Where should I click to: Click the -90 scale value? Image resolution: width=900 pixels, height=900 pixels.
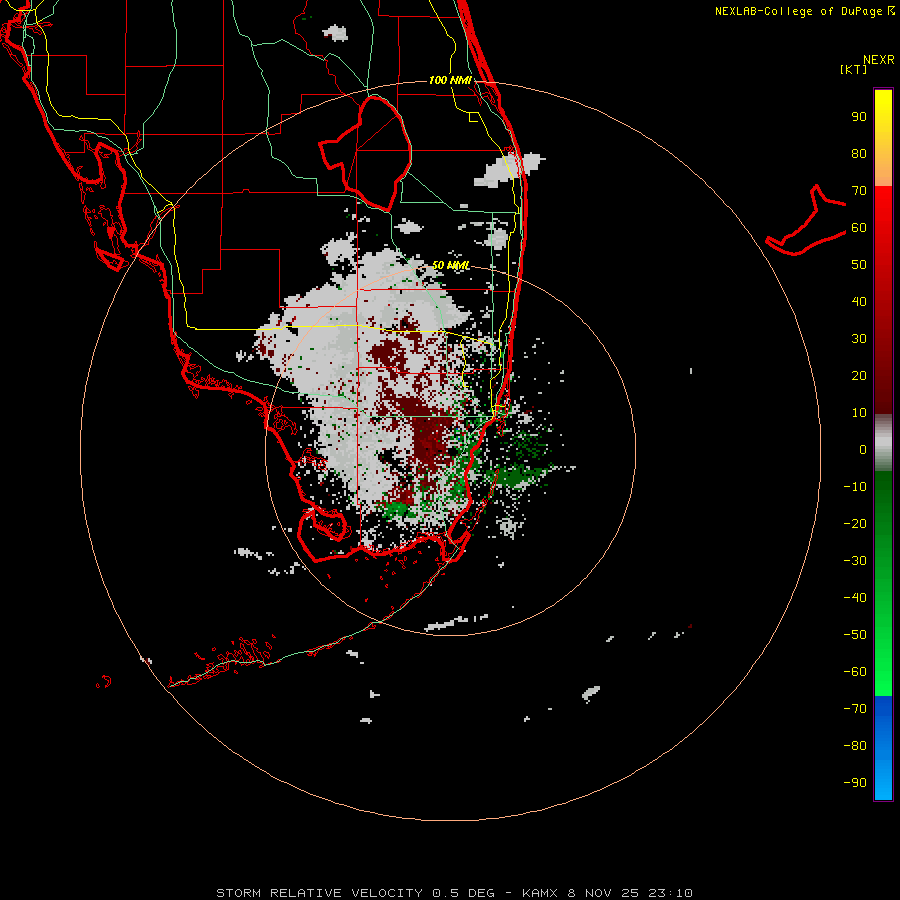[x=855, y=782]
